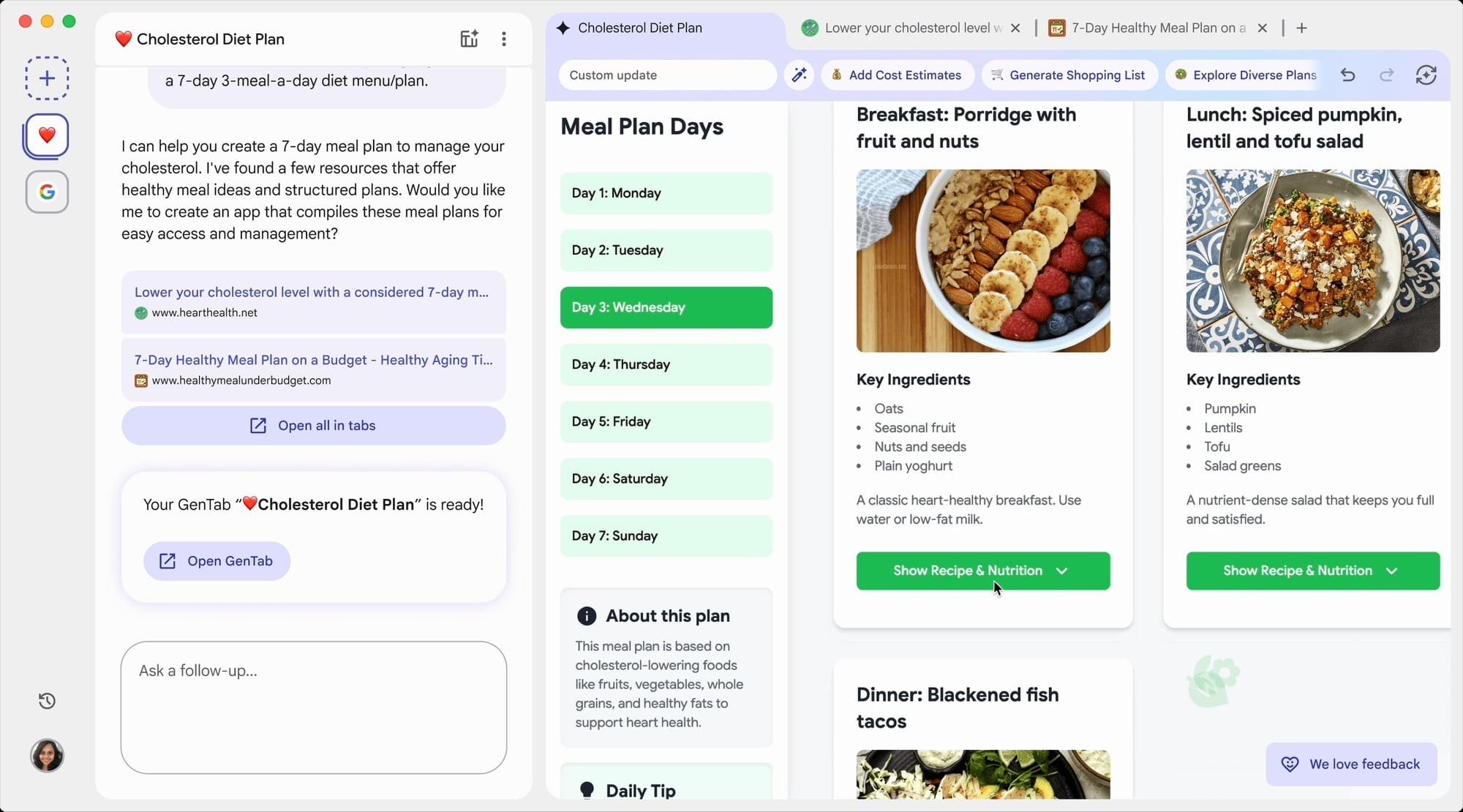Click the magic wand update icon
The width and height of the screenshot is (1463, 812).
pyautogui.click(x=800, y=75)
